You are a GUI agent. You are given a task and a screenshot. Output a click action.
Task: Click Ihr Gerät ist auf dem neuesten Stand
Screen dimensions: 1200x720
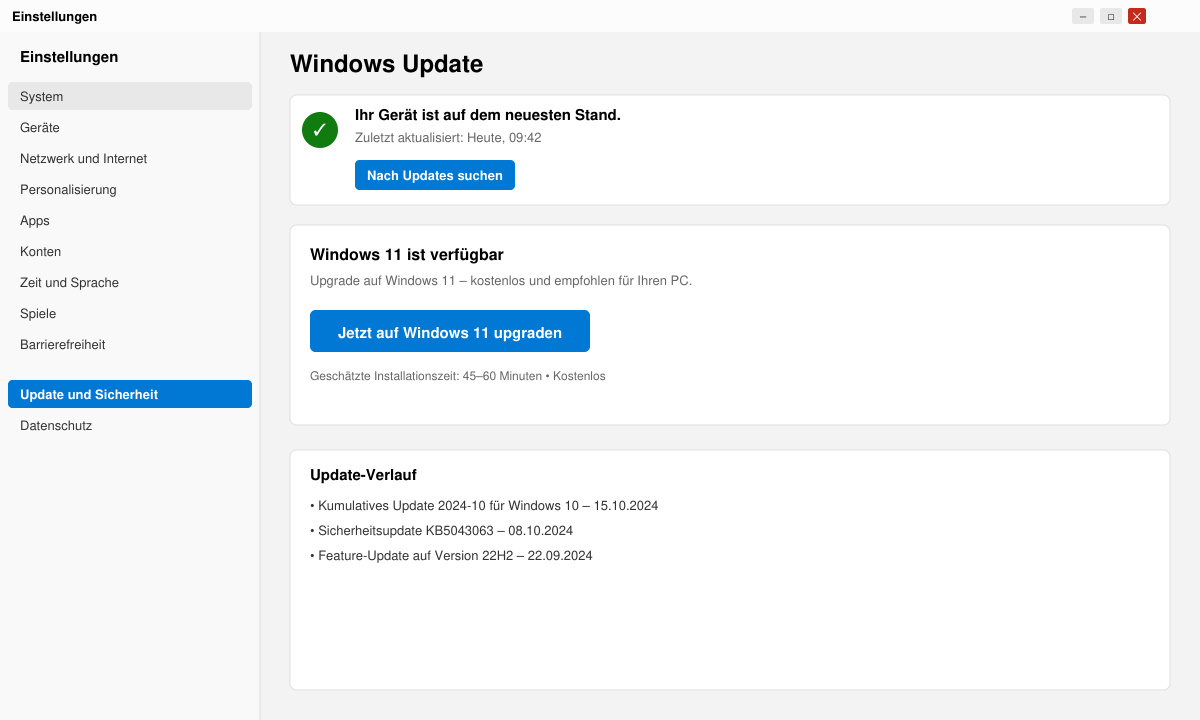point(488,115)
